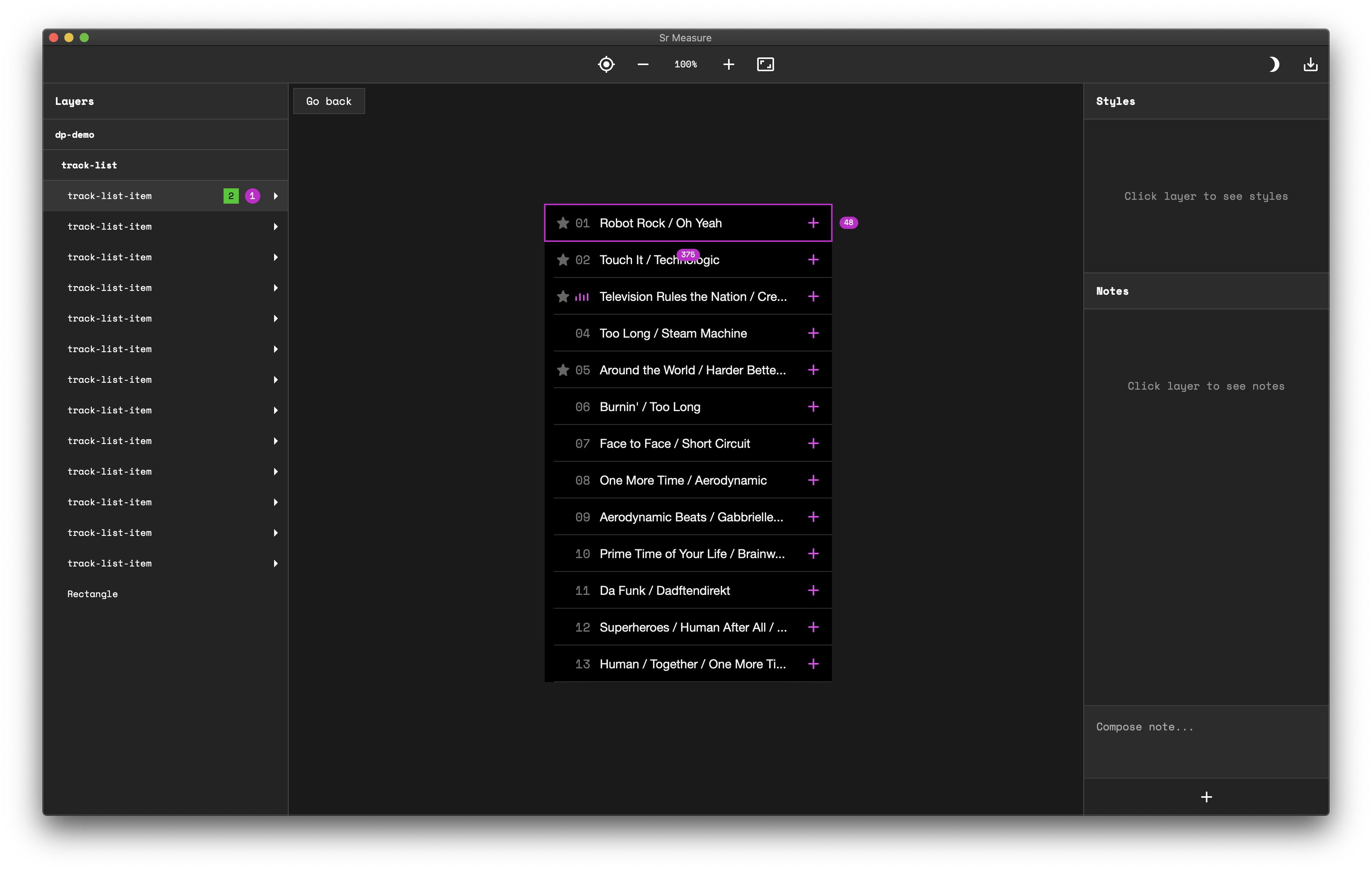Screen dimensions: 1372x872
Task: Expand the second track-list-item layer
Action: [x=276, y=227]
